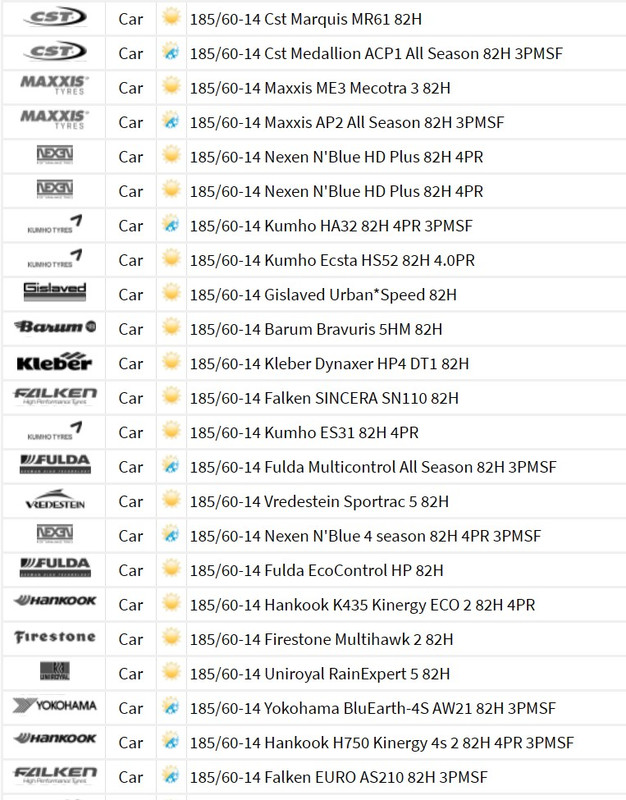The image size is (626, 800).
Task: Click CST logo in Marquis MR61 row
Action: [55, 18]
